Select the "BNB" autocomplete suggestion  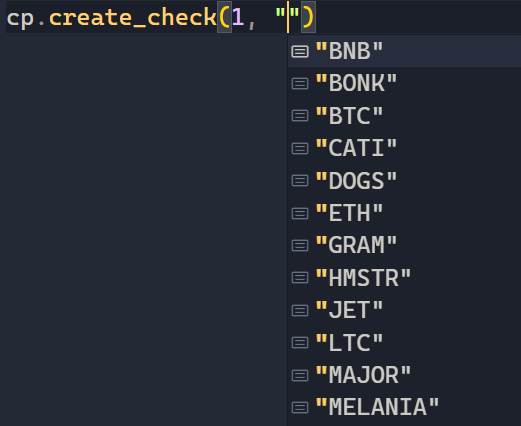click(404, 51)
